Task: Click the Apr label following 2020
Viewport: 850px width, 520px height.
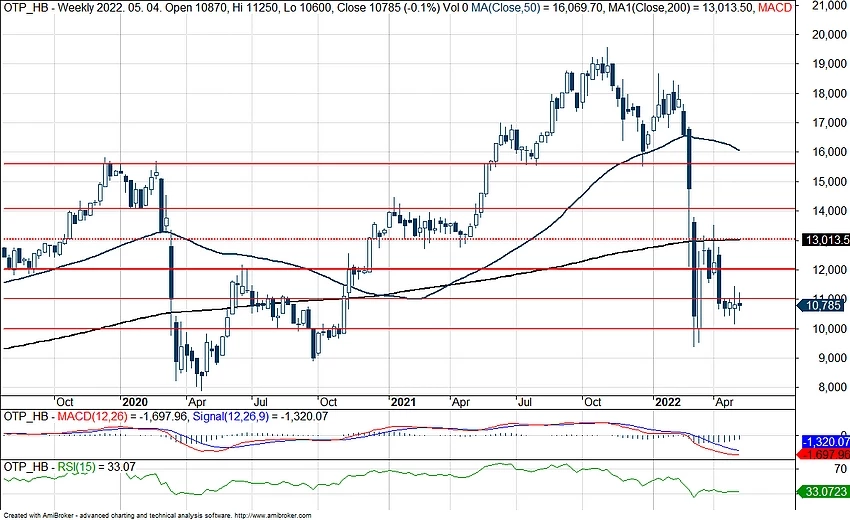Action: [197, 402]
